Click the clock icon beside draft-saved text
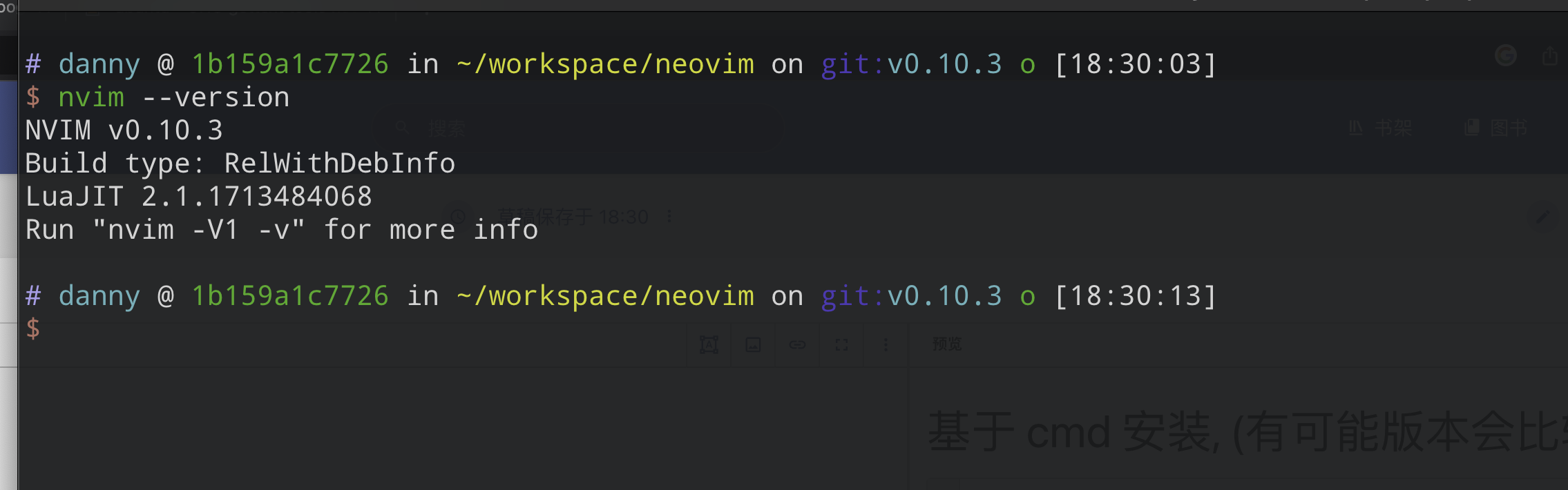1568x490 pixels. [458, 217]
